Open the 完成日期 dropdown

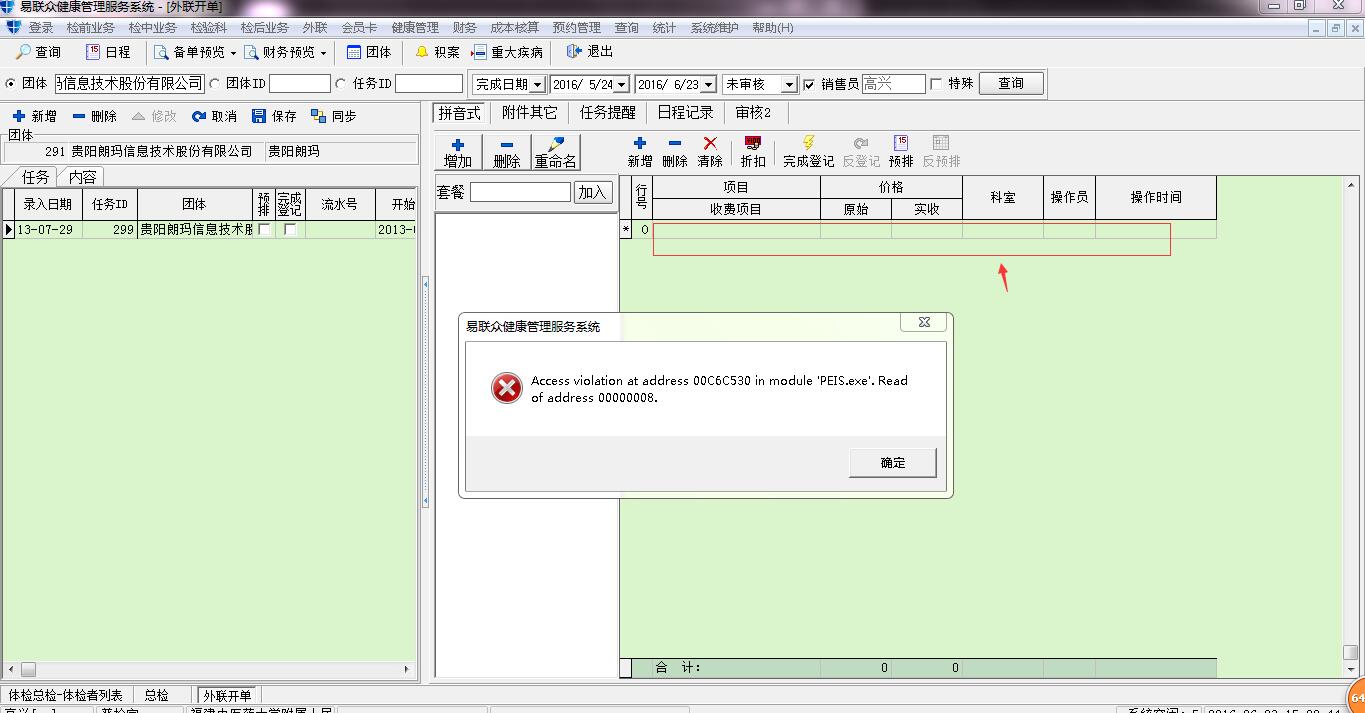pyautogui.click(x=538, y=84)
